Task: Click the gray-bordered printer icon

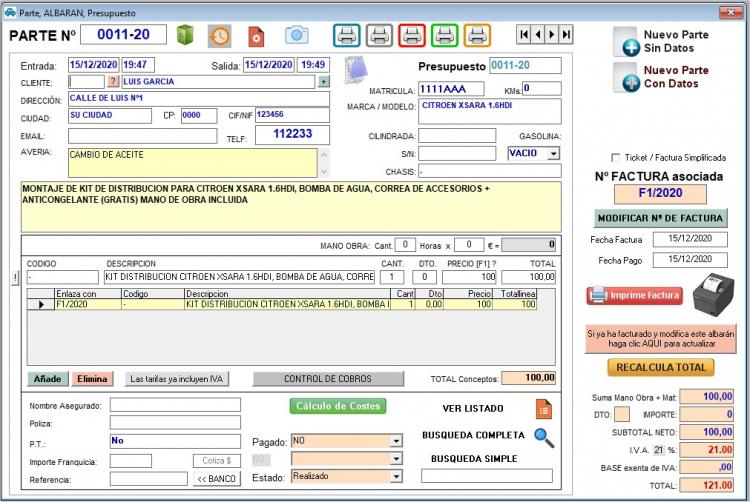Action: pyautogui.click(x=379, y=35)
